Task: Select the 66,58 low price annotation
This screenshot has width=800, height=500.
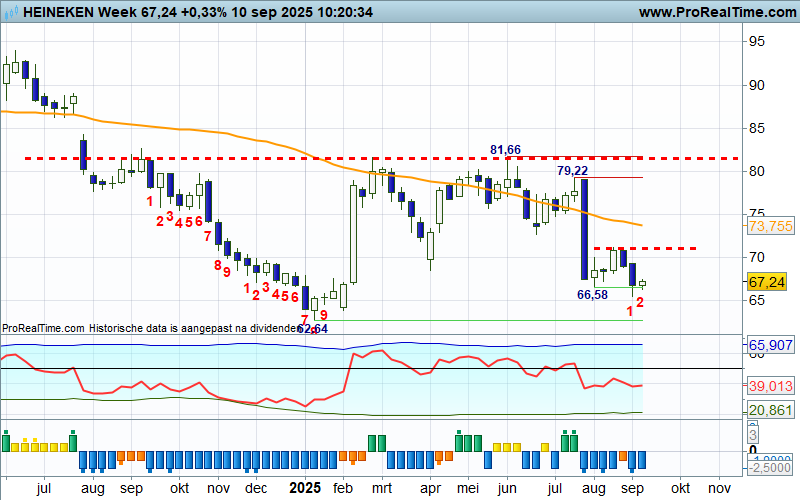Action: click(593, 294)
